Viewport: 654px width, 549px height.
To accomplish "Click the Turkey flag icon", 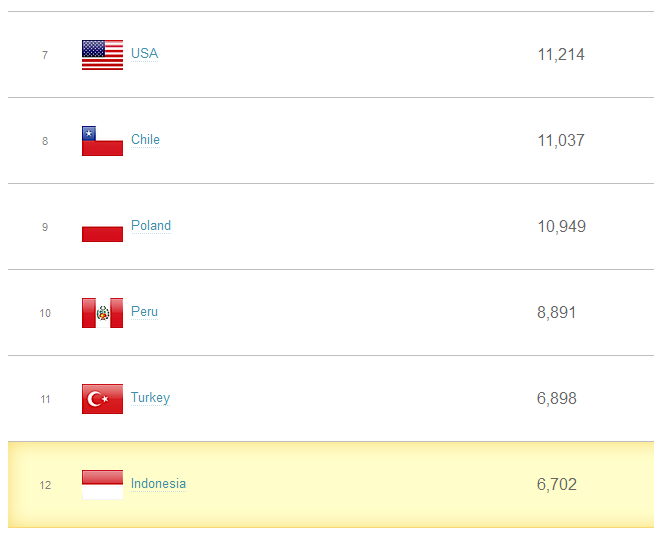I will (102, 399).
